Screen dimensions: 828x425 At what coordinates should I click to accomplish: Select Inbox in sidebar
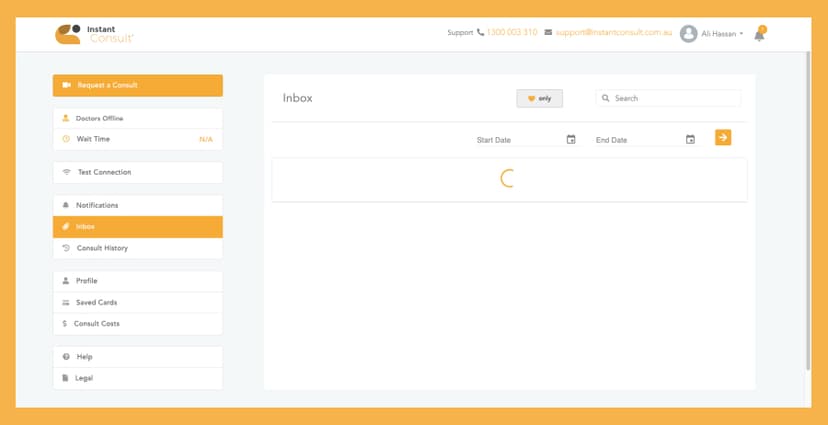138,227
